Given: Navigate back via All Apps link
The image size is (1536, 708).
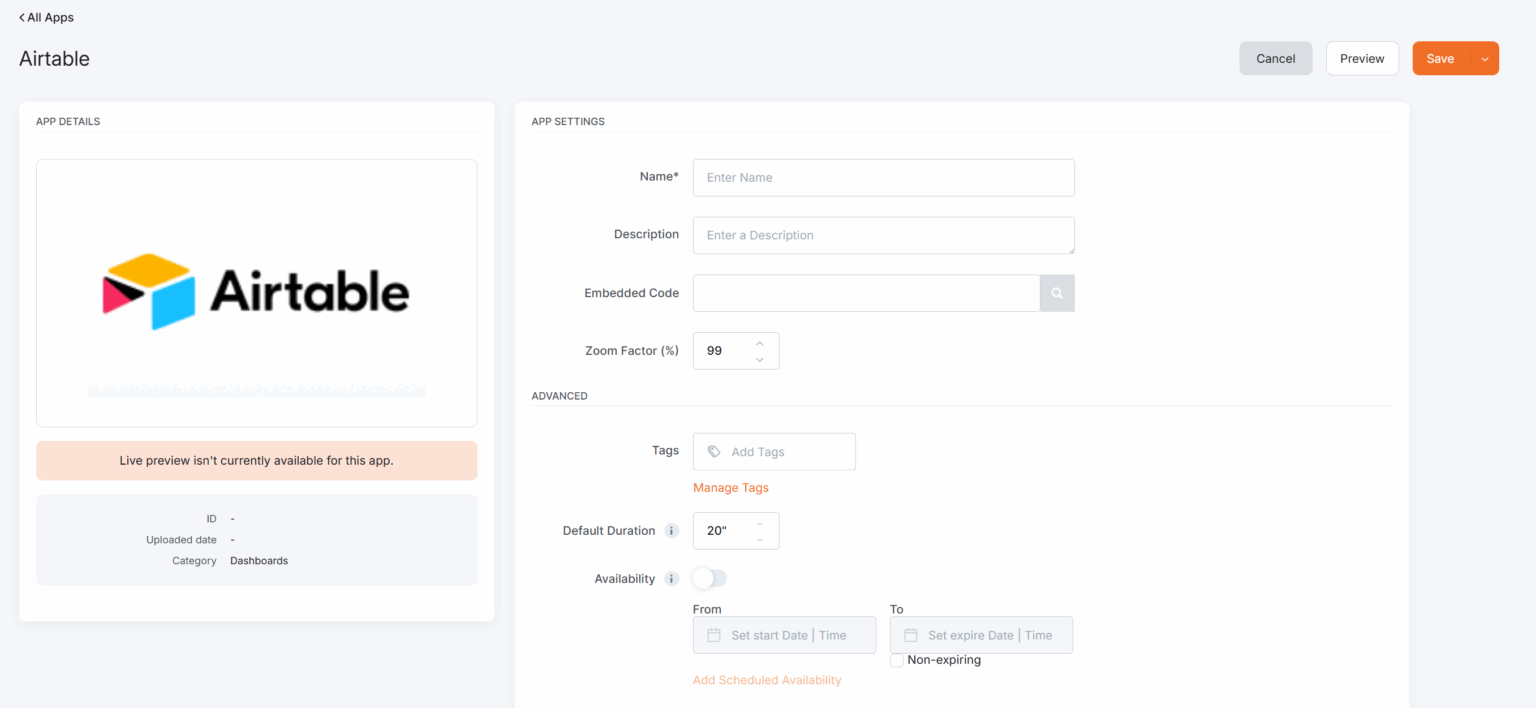Looking at the screenshot, I should click(48, 16).
